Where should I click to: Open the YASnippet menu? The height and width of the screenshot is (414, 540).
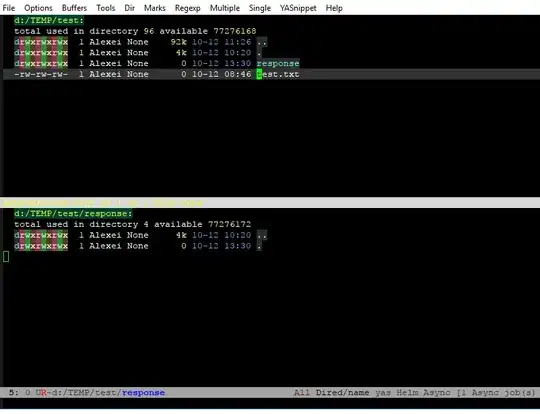point(298,8)
